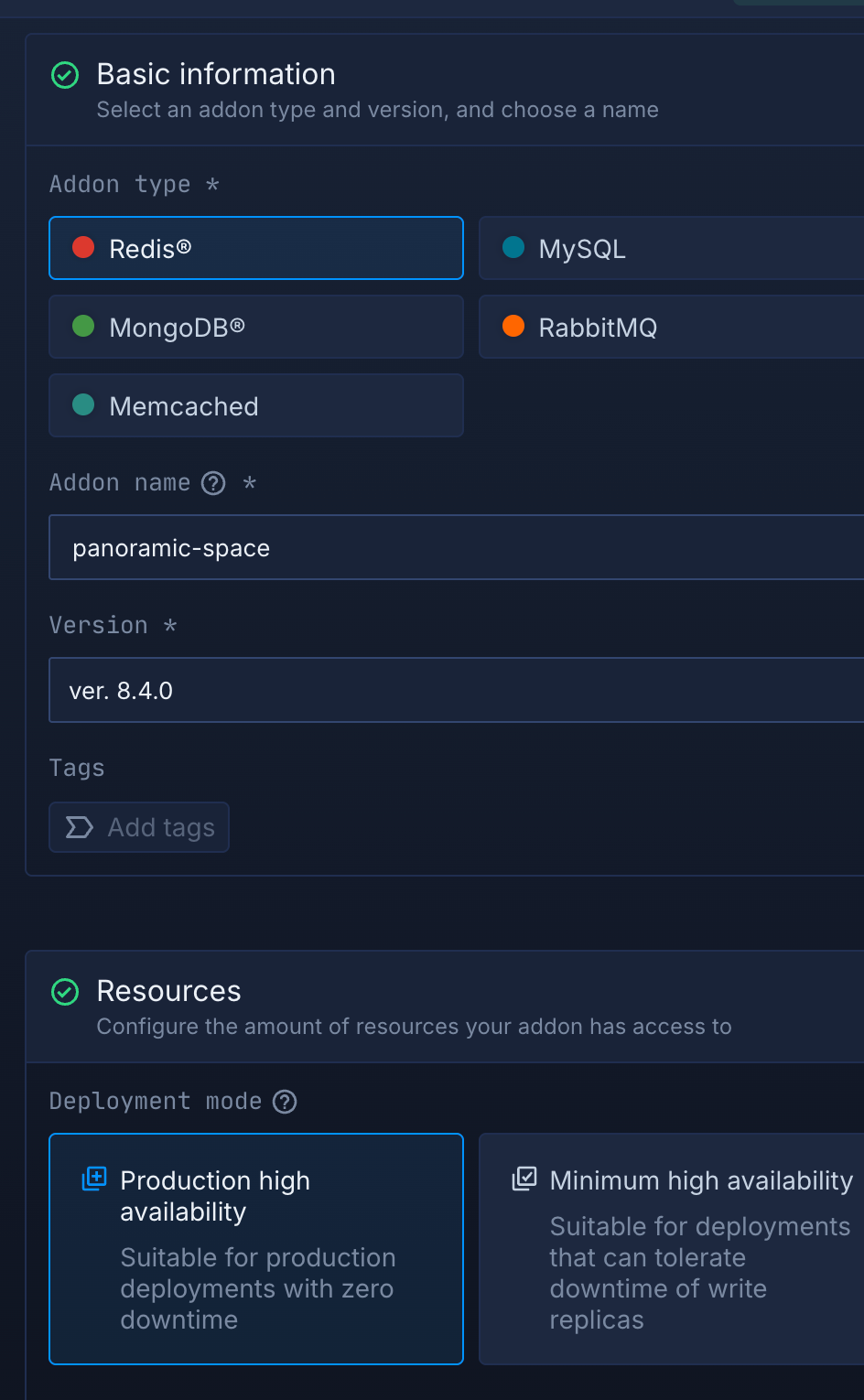Viewport: 864px width, 1400px height.
Task: Choose Production high availability deployment mode
Action: point(256,1249)
